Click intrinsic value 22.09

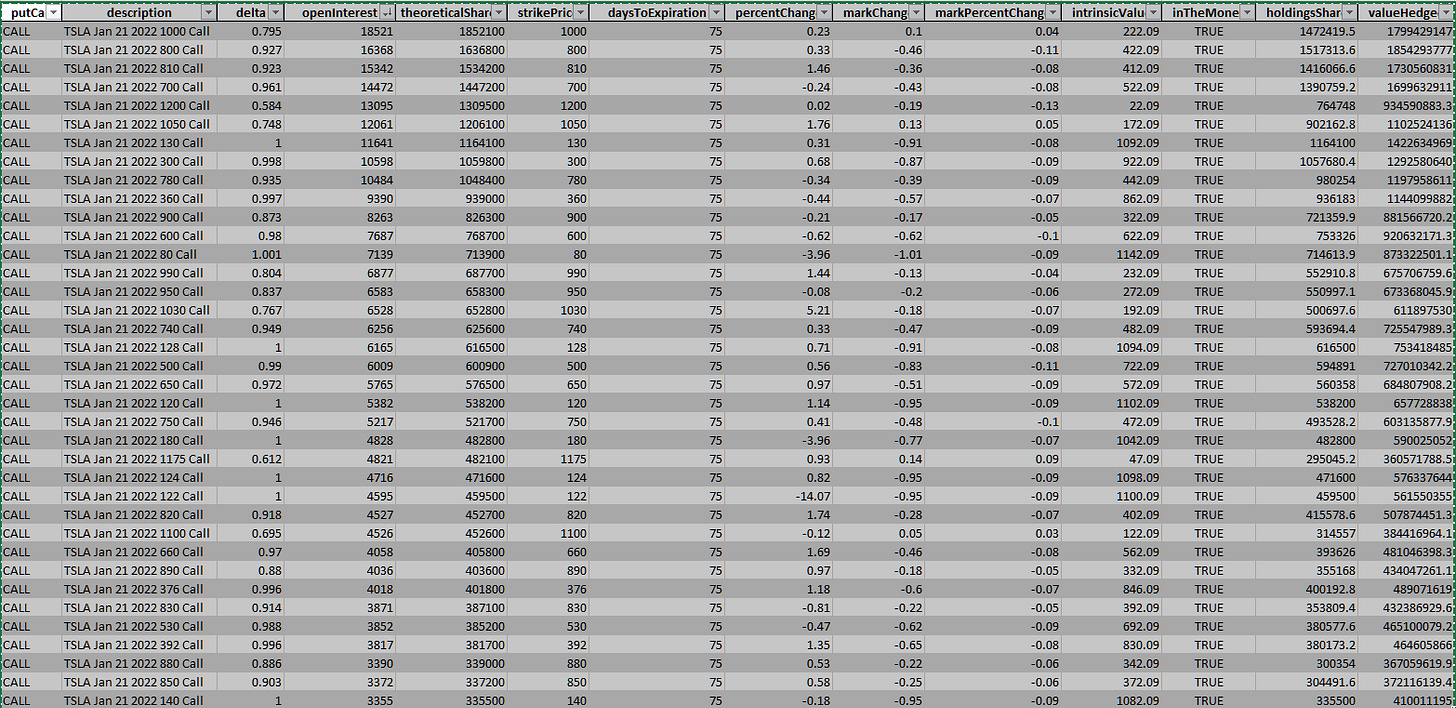click(1143, 106)
